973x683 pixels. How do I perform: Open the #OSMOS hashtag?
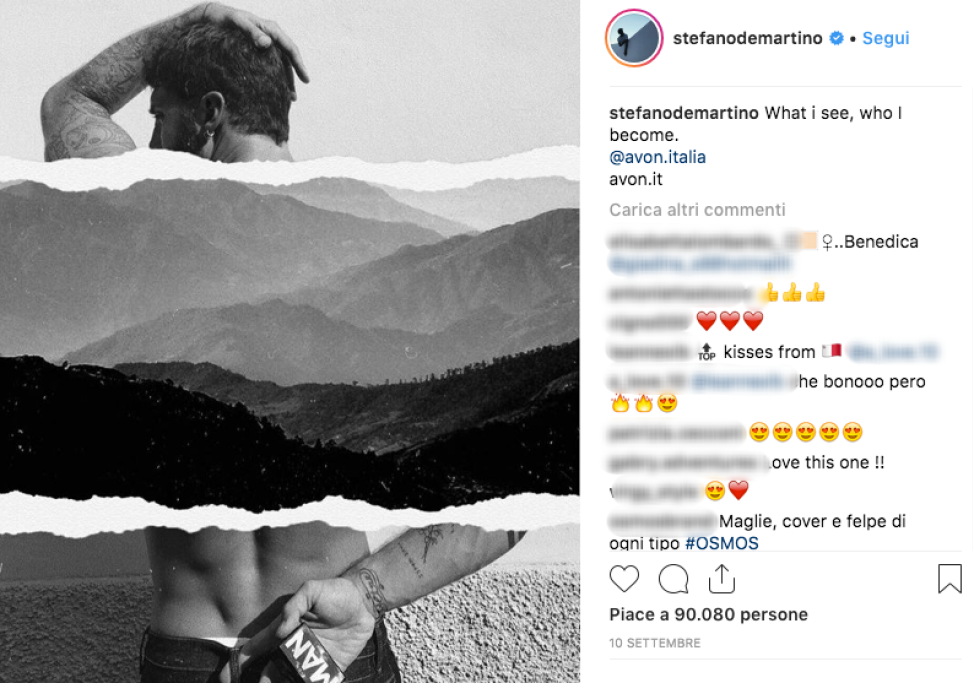[722, 543]
